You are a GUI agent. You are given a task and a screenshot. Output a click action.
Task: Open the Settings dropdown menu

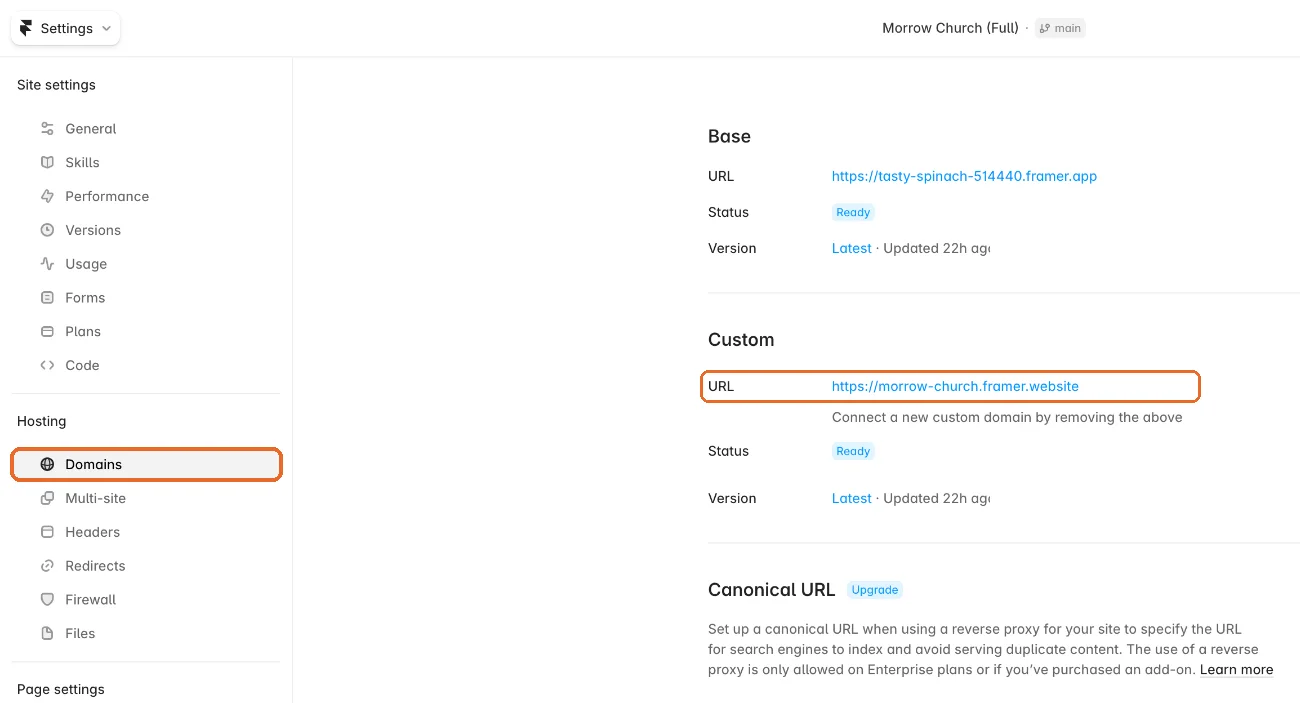66,28
